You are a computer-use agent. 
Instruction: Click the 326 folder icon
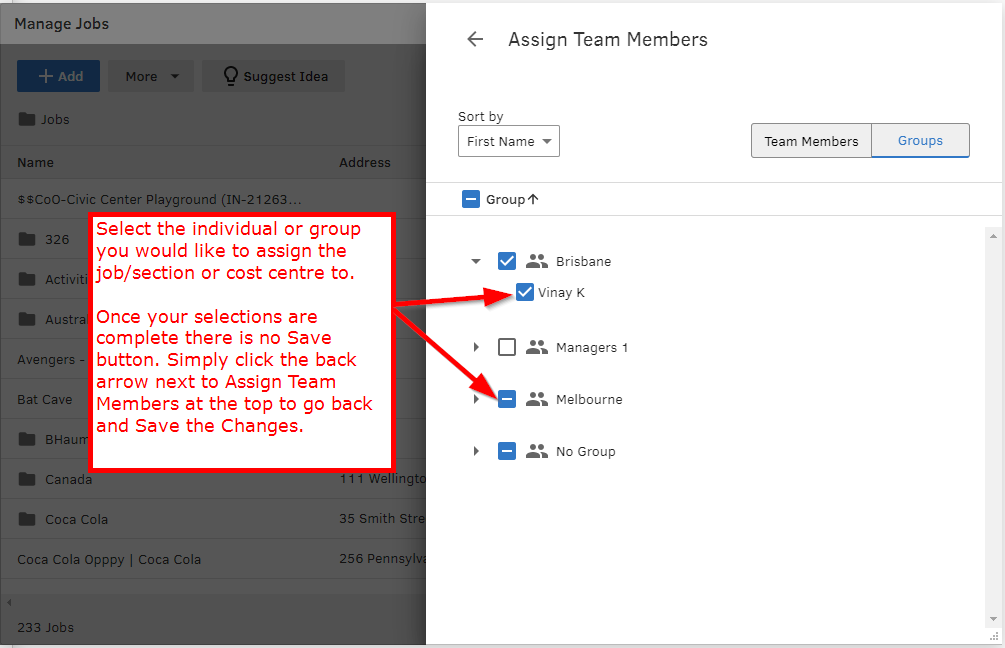(x=27, y=239)
